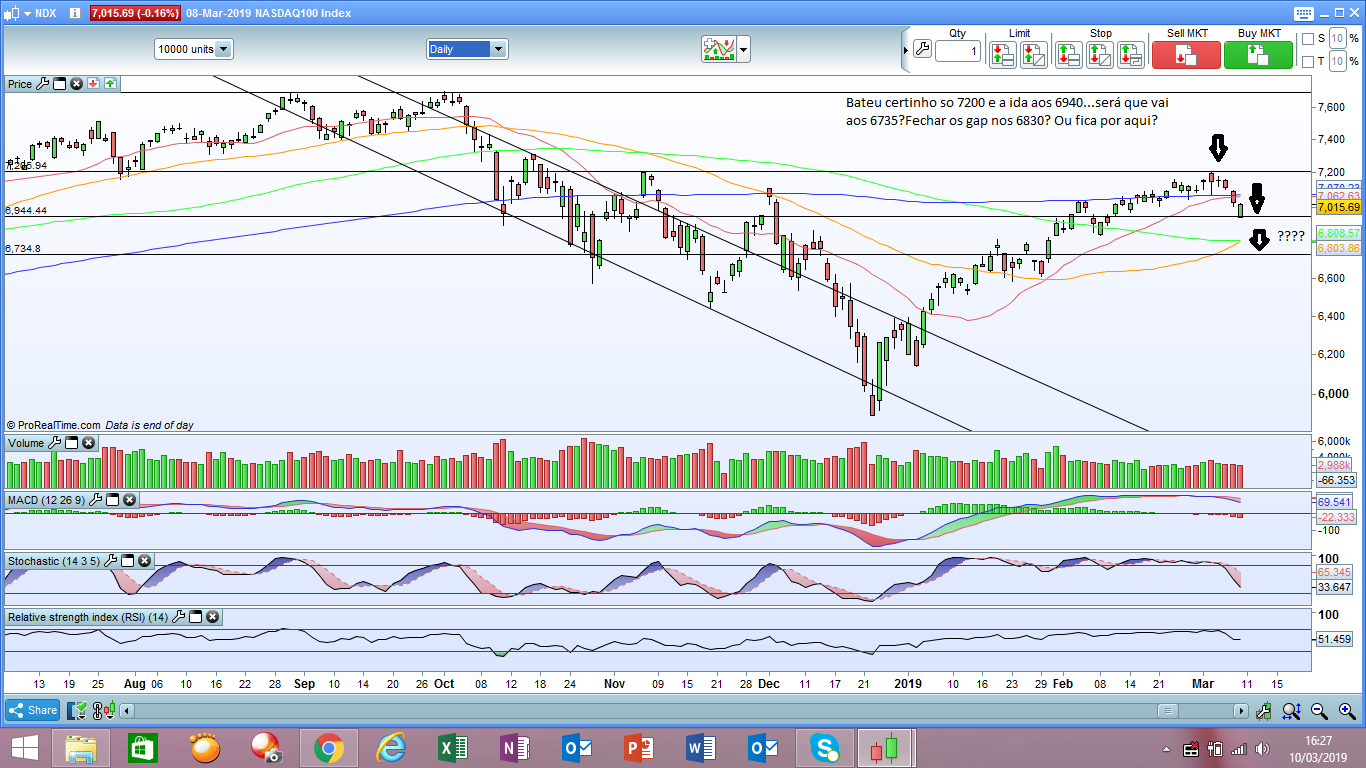1366x768 pixels.
Task: Expand the add indicator dropdown arrow
Action: [743, 49]
